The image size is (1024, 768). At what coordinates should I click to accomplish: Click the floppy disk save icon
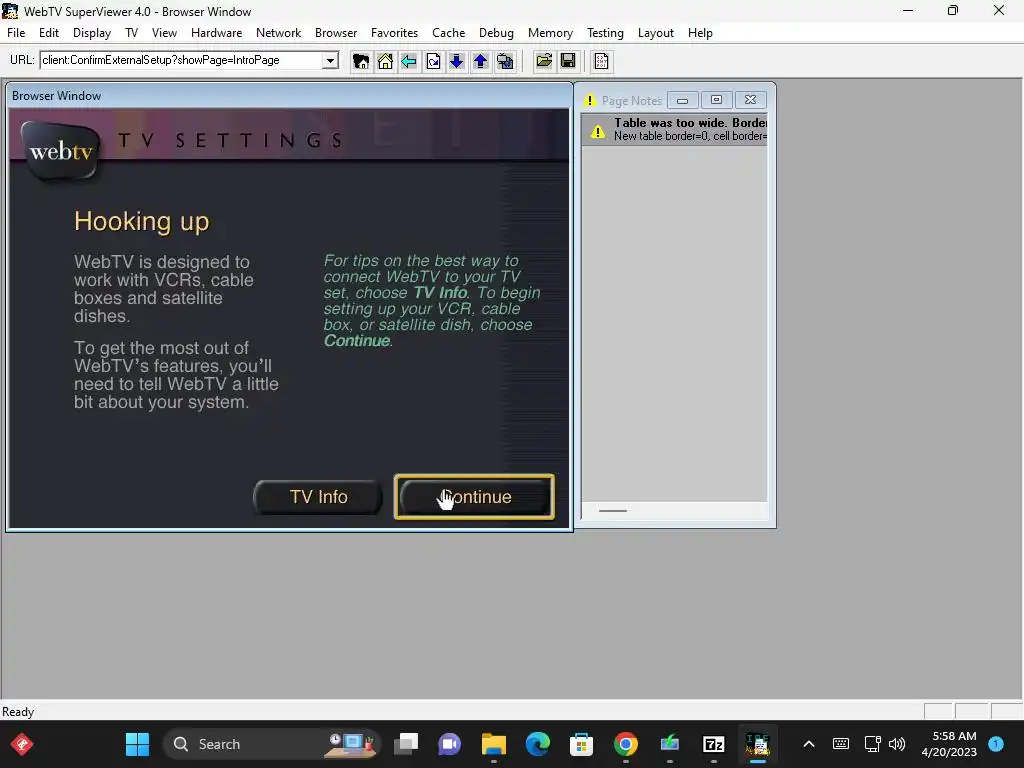coord(568,61)
